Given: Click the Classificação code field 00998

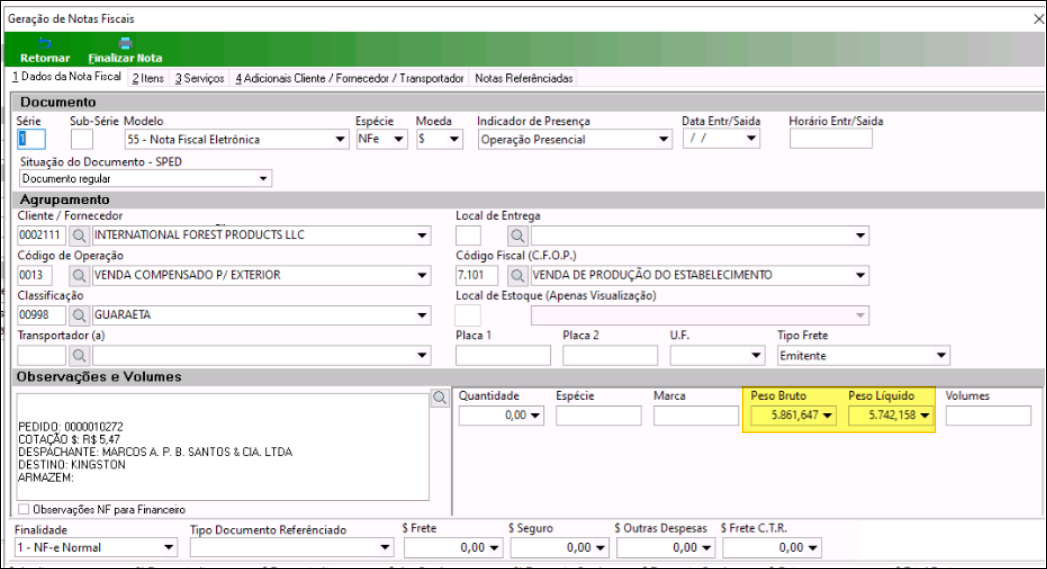Looking at the screenshot, I should click(41, 315).
